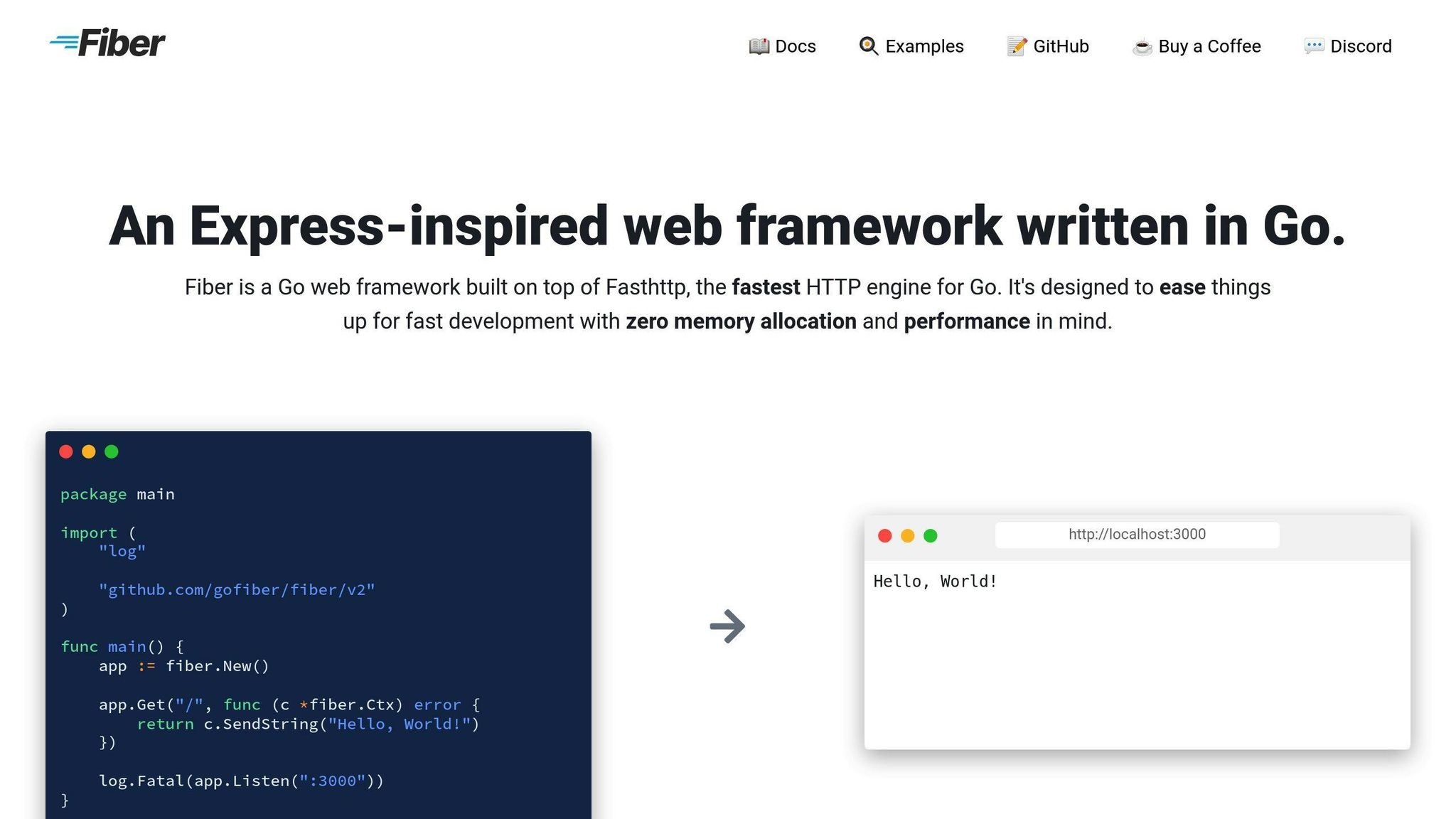Click the memo pencil GitHub icon

click(1017, 46)
